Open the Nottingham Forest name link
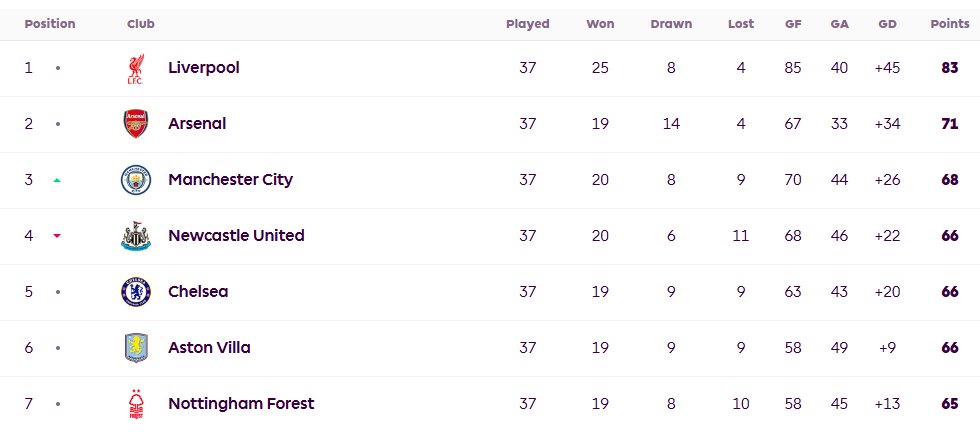 click(x=241, y=404)
